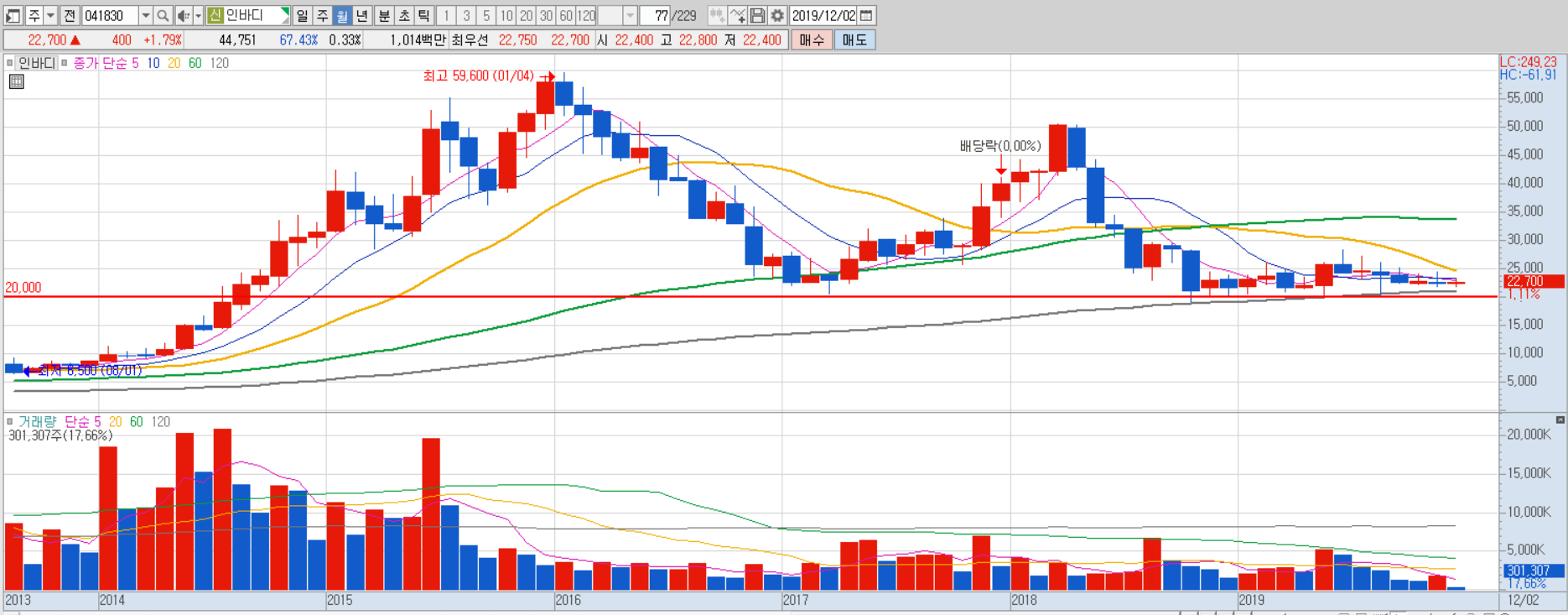
Task: Click the date field 2019/12/02
Action: (x=823, y=15)
